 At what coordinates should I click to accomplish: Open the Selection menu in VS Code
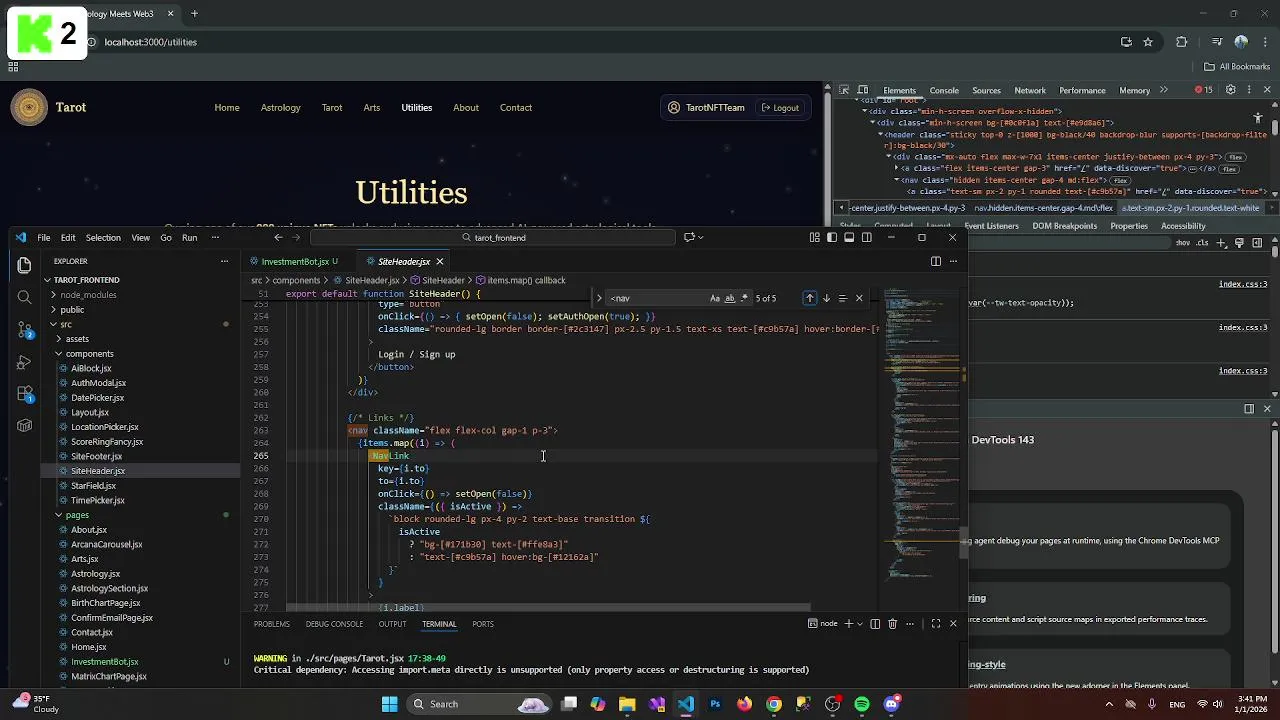[103, 238]
